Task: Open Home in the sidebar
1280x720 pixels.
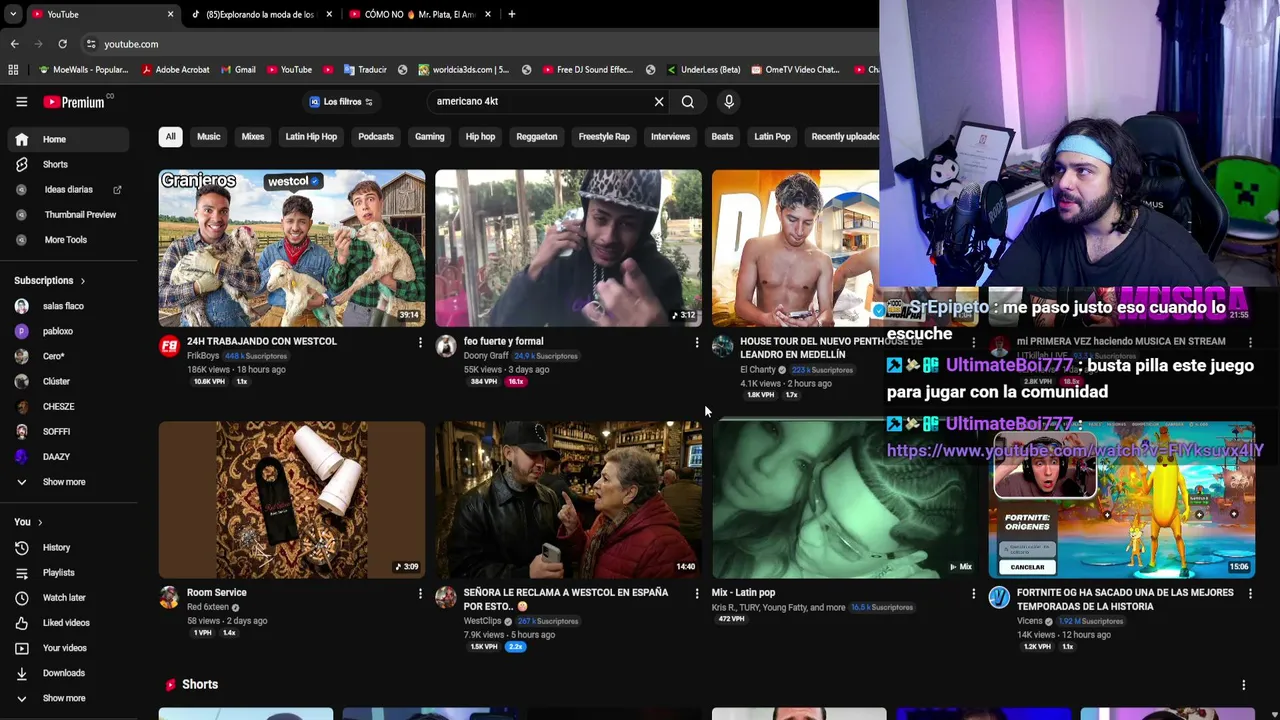Action: pos(66,139)
